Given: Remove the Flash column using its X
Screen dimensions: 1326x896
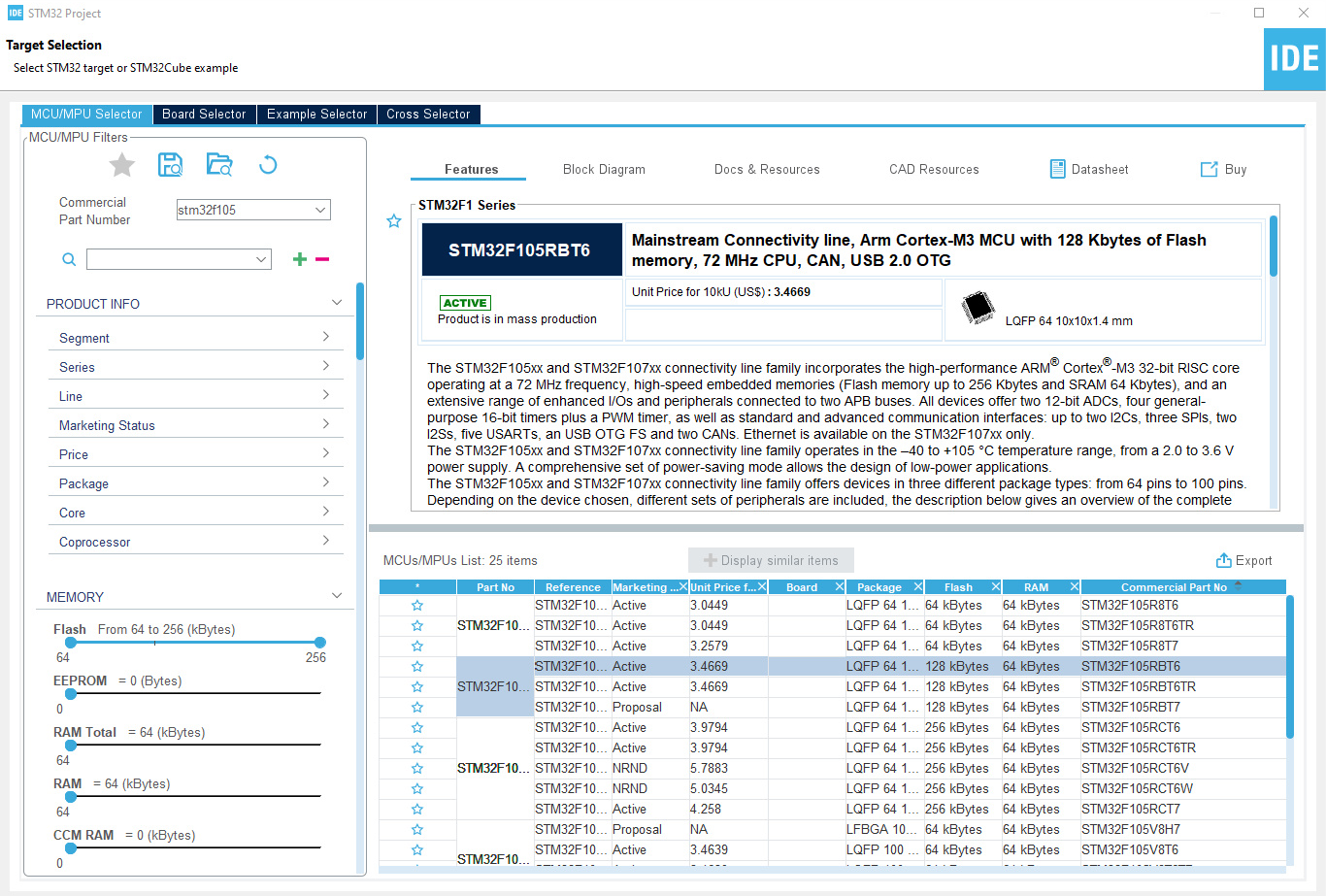Looking at the screenshot, I should pos(996,587).
